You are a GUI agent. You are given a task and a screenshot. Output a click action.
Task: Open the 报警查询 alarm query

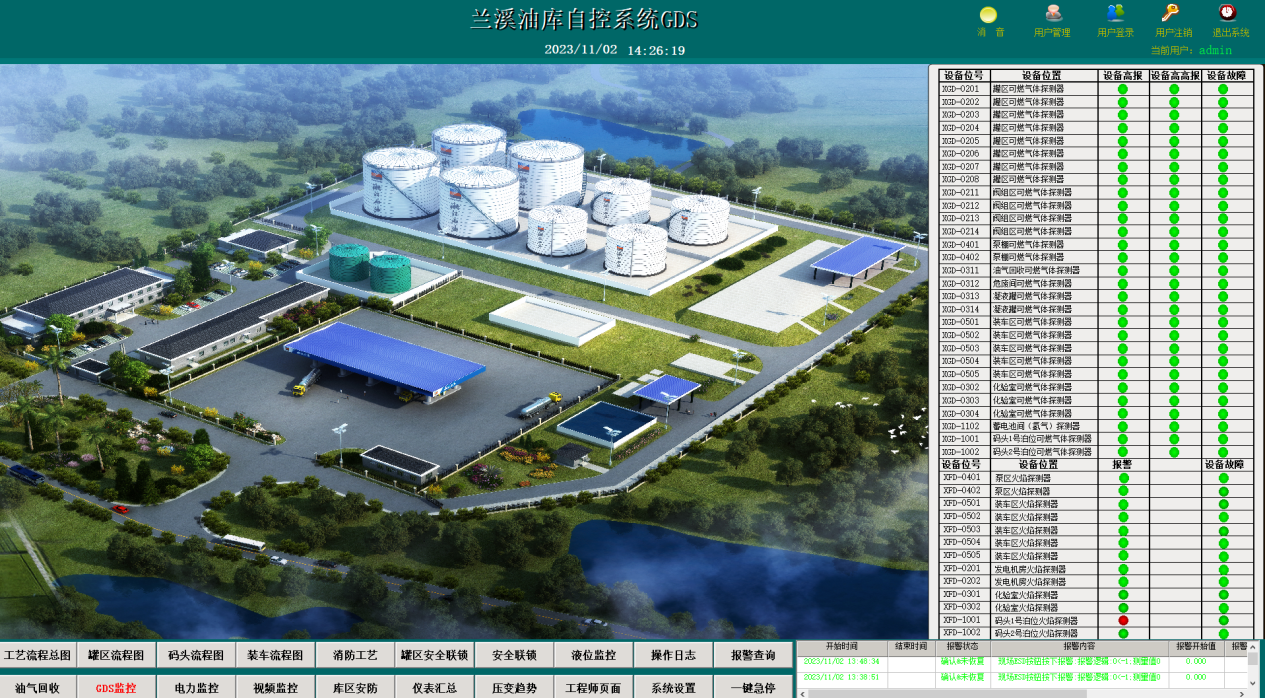[753, 656]
